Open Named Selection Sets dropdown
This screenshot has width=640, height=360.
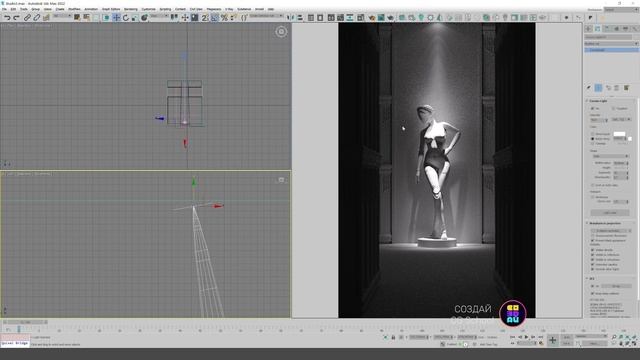tap(267, 16)
